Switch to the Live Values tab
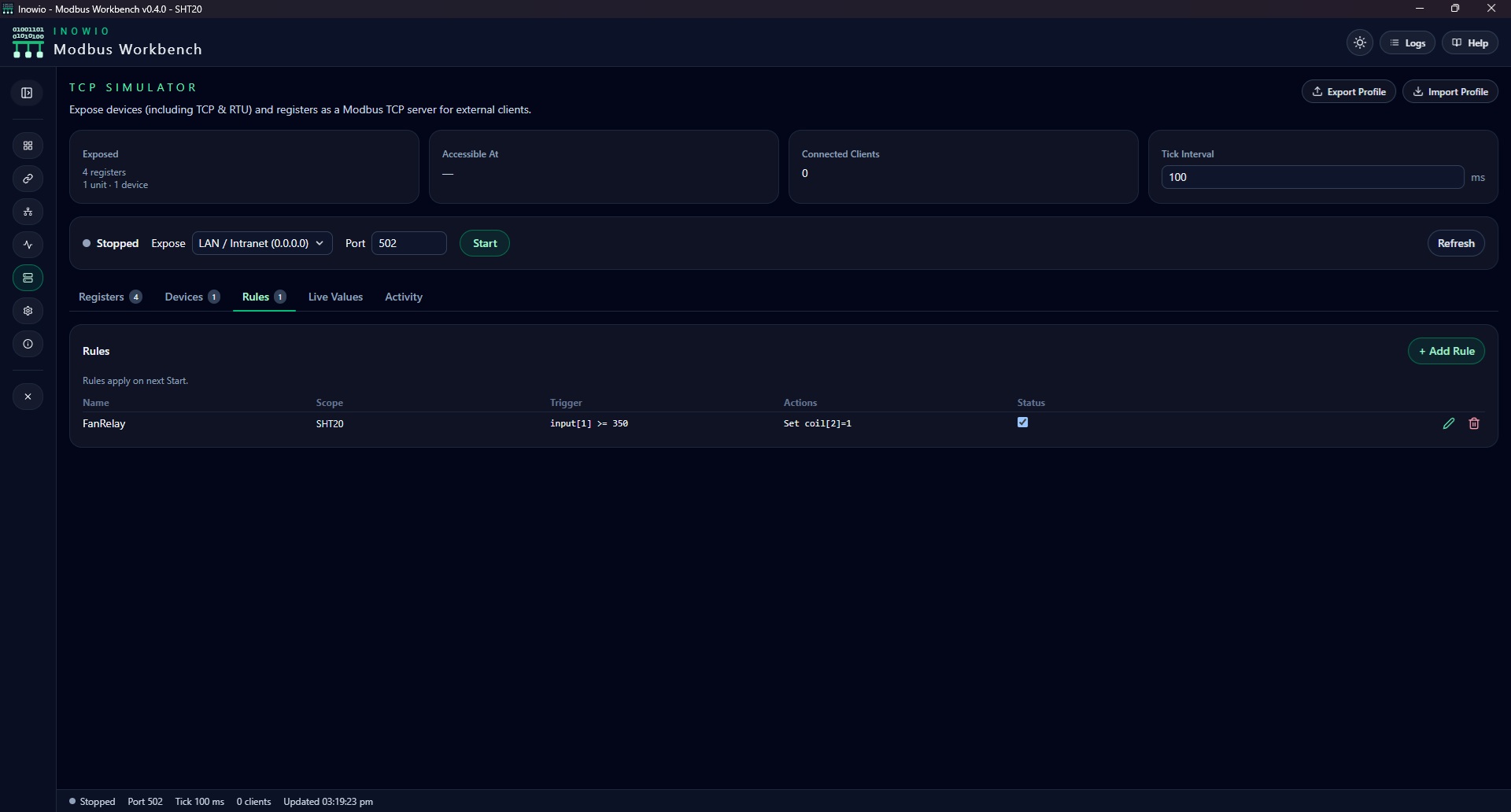The height and width of the screenshot is (812, 1511). click(335, 297)
